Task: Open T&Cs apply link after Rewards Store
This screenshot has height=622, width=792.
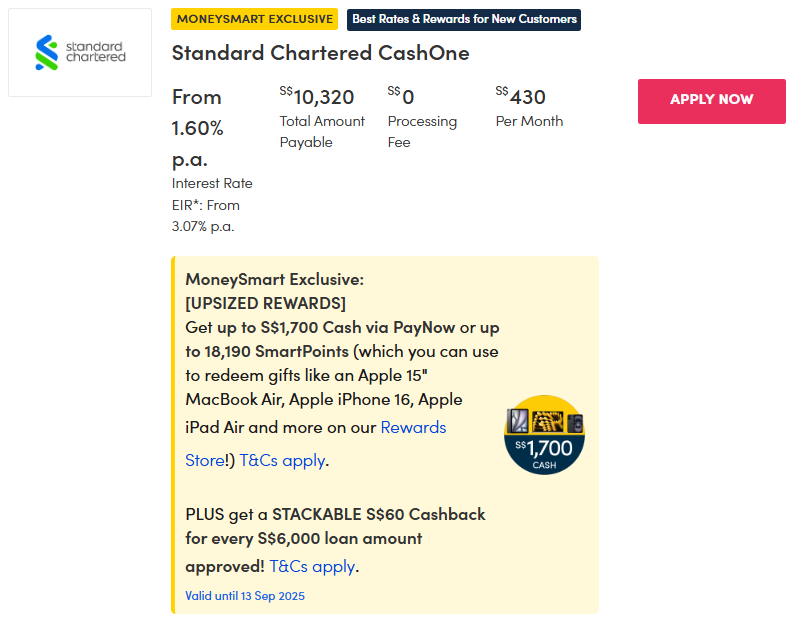Action: [x=282, y=461]
